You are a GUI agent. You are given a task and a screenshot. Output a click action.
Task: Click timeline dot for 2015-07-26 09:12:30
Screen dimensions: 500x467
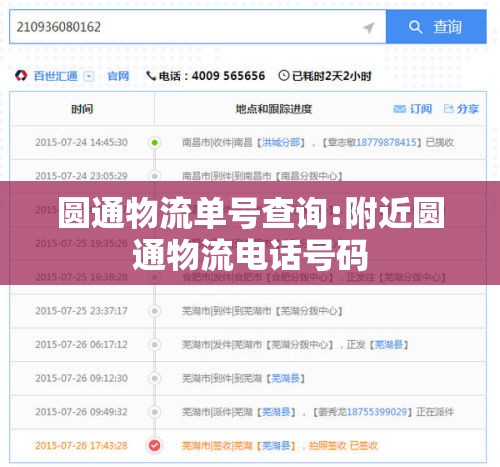(x=154, y=378)
